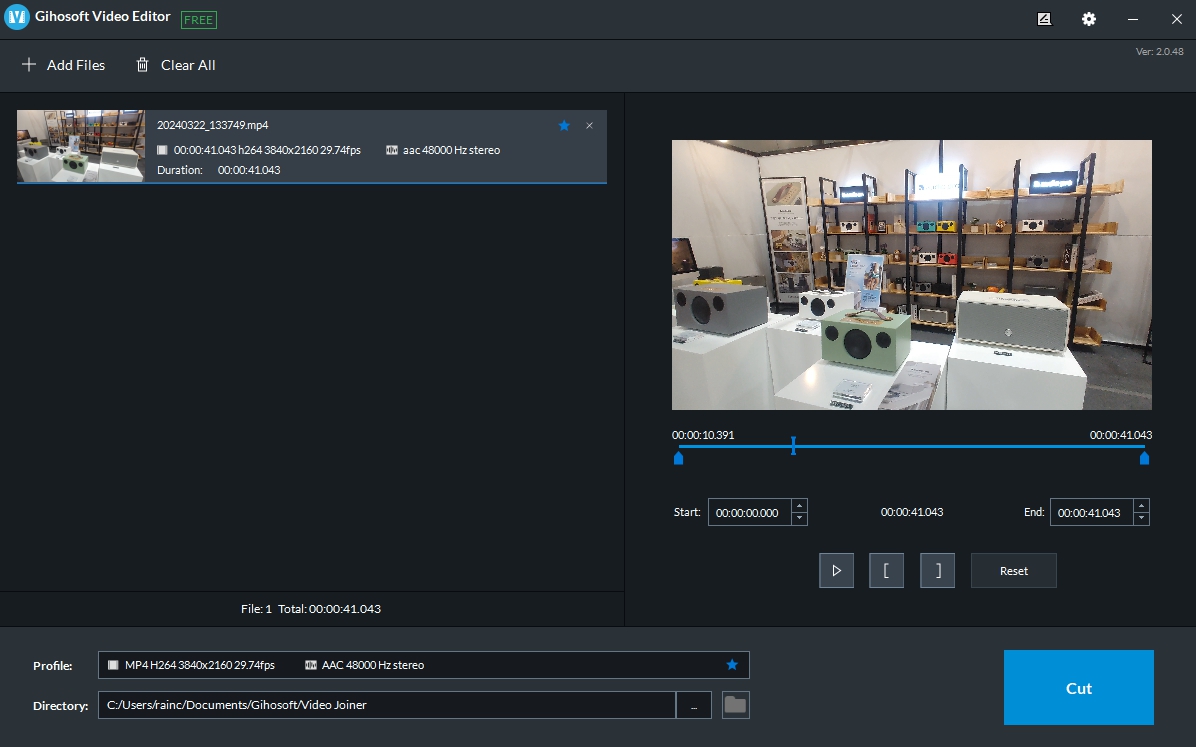Set trim start with the [ icon
The image size is (1196, 747).
[886, 570]
